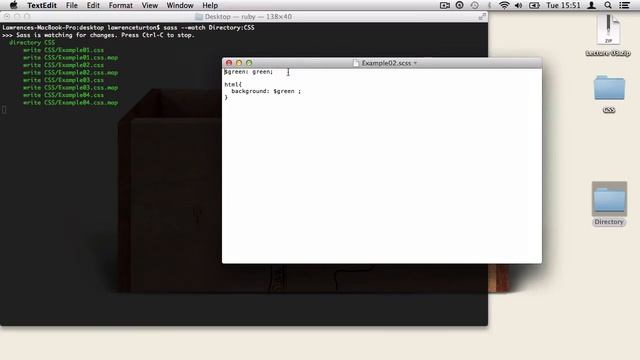Open the File menu
Viewport: 640px width, 360px height.
72,5
